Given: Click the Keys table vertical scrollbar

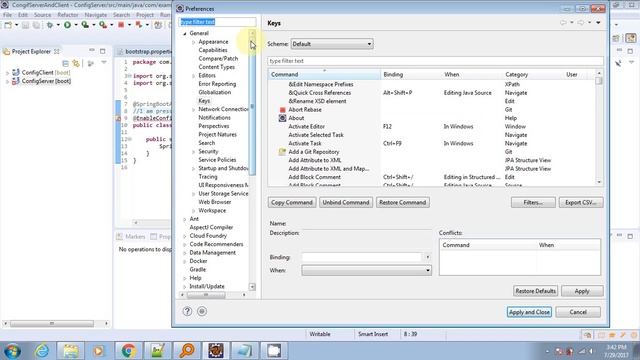Looking at the screenshot, I should pyautogui.click(x=599, y=127).
